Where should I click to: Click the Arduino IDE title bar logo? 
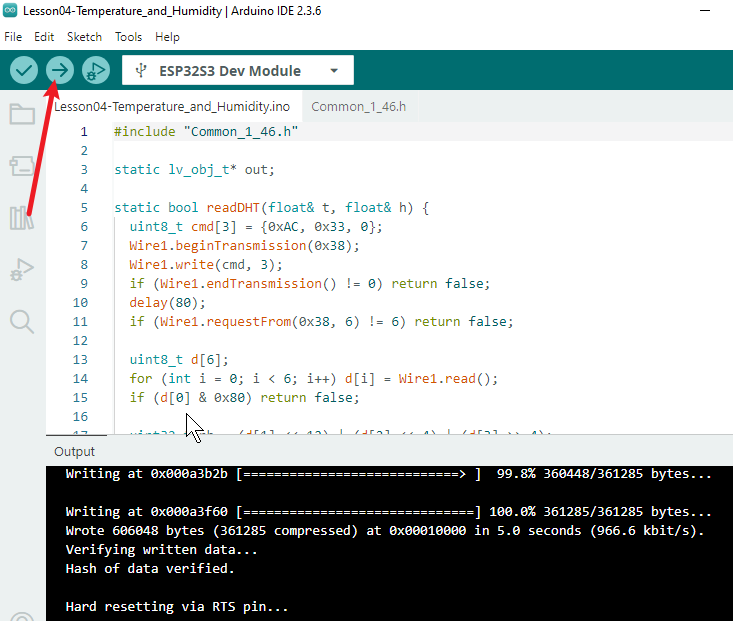point(10,11)
